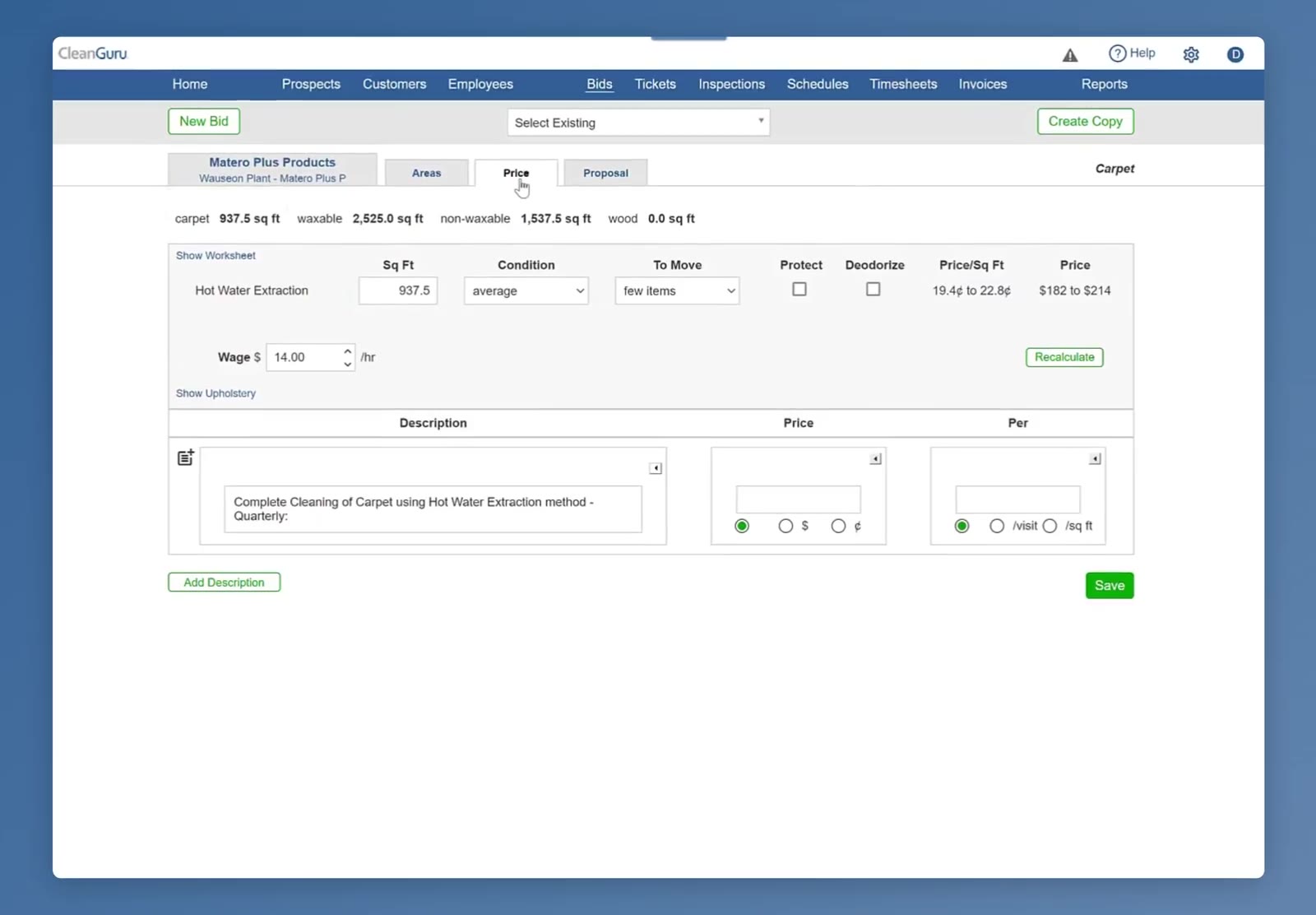Choose the /visit radio option

997,526
